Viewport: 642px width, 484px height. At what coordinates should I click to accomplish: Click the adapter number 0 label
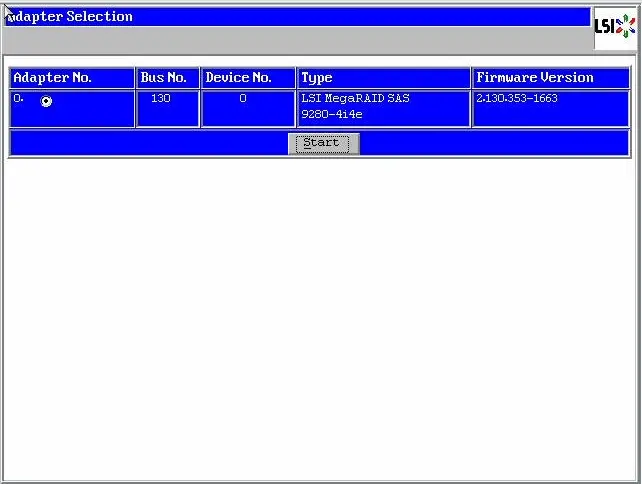click(x=18, y=99)
